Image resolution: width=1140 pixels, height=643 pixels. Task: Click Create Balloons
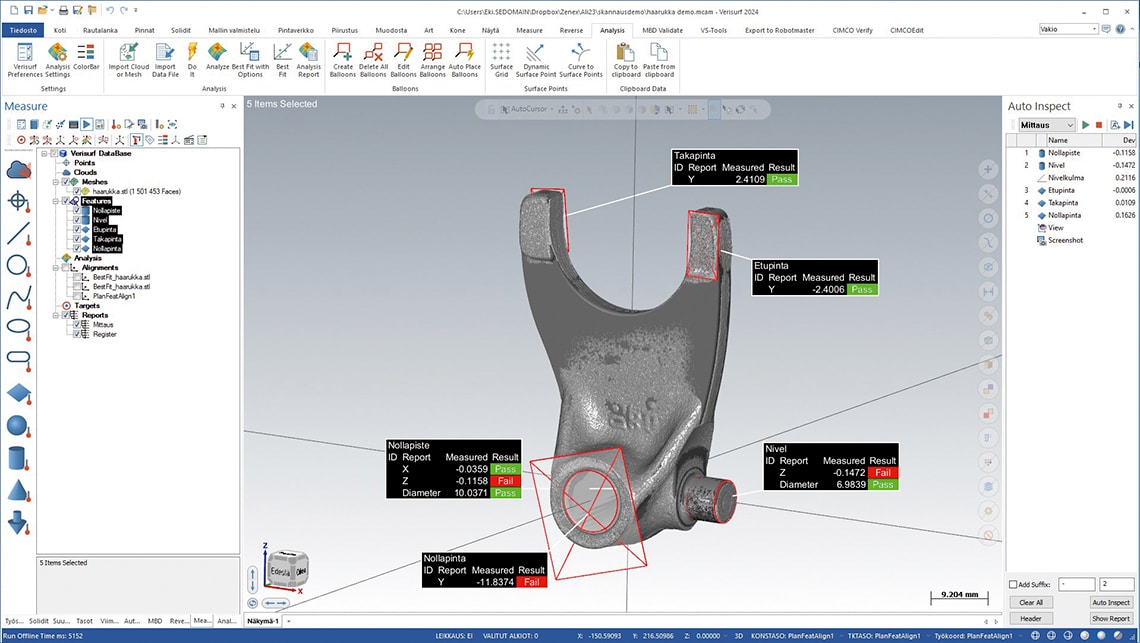(x=342, y=60)
